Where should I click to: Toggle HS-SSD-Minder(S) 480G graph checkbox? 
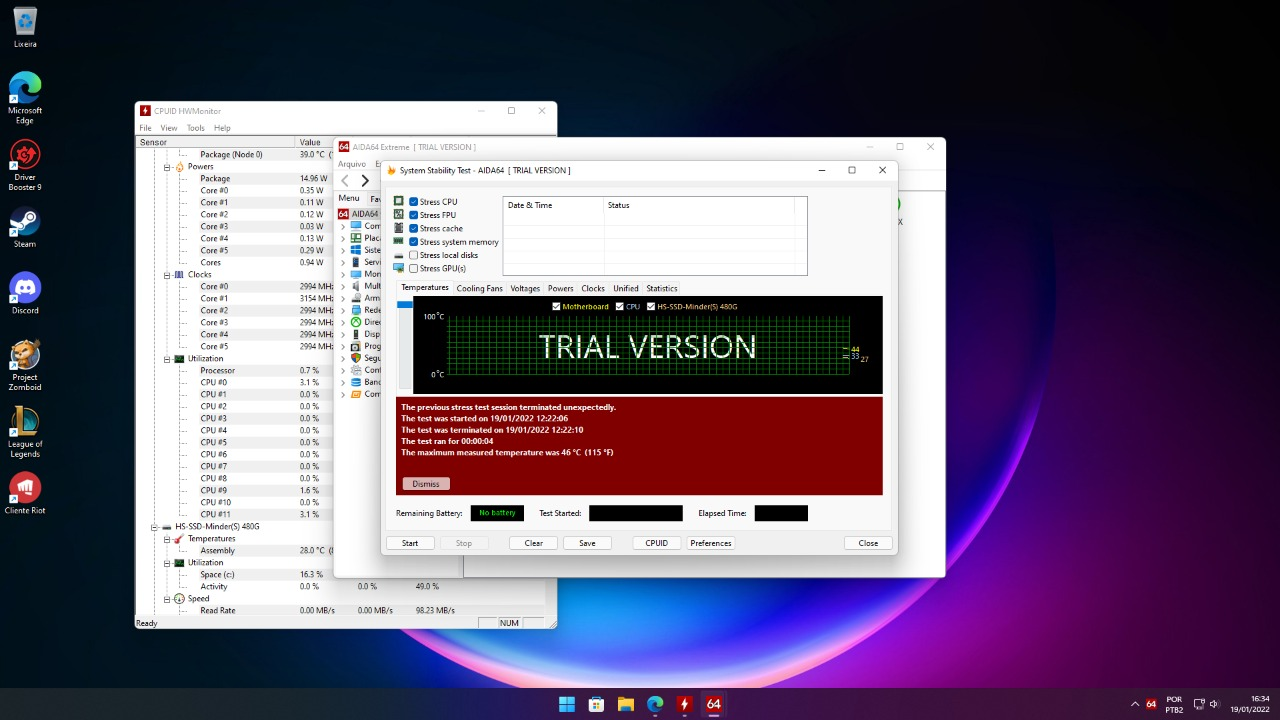click(651, 307)
